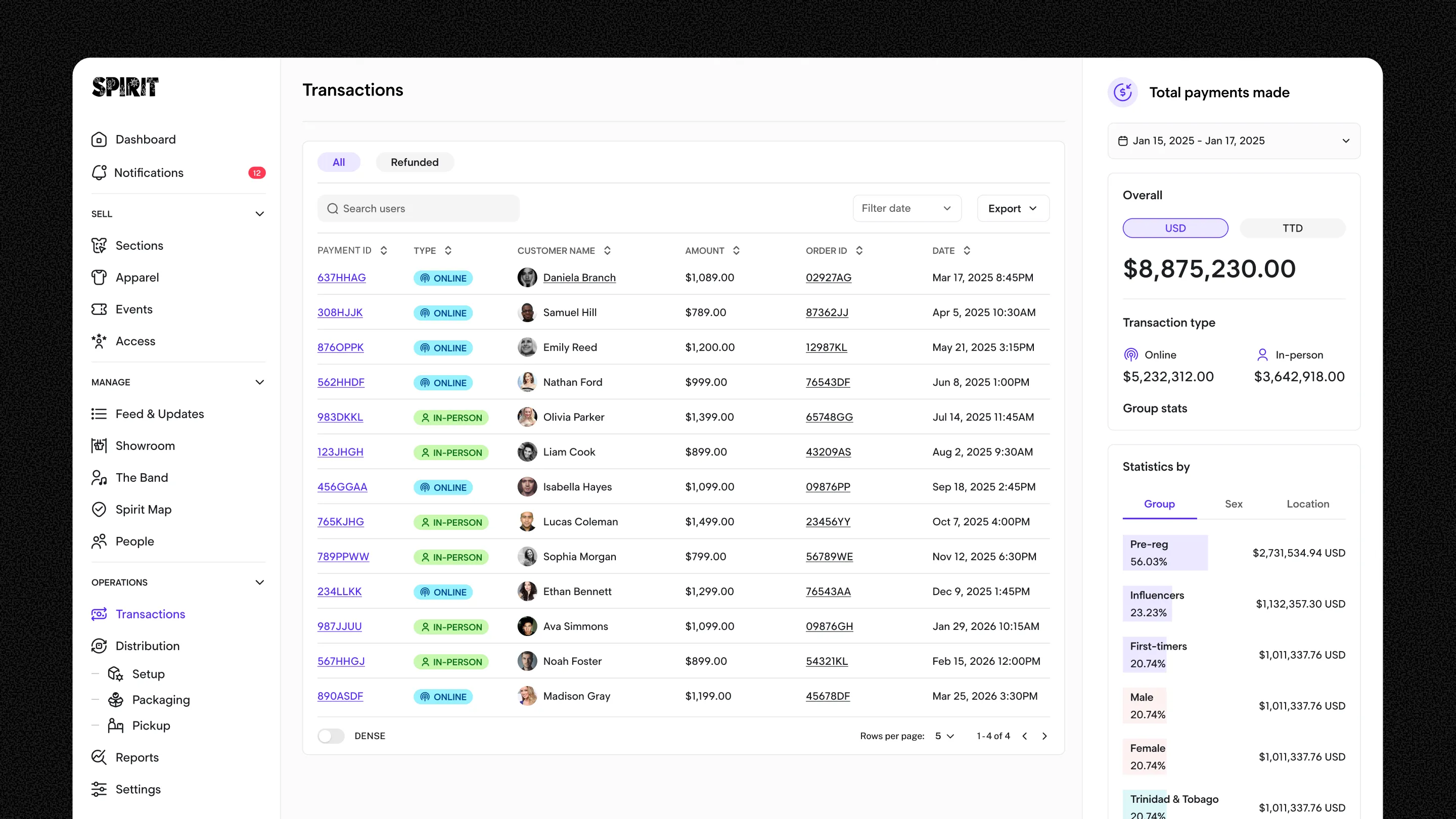Open the Showroom sidebar icon

pos(99,445)
